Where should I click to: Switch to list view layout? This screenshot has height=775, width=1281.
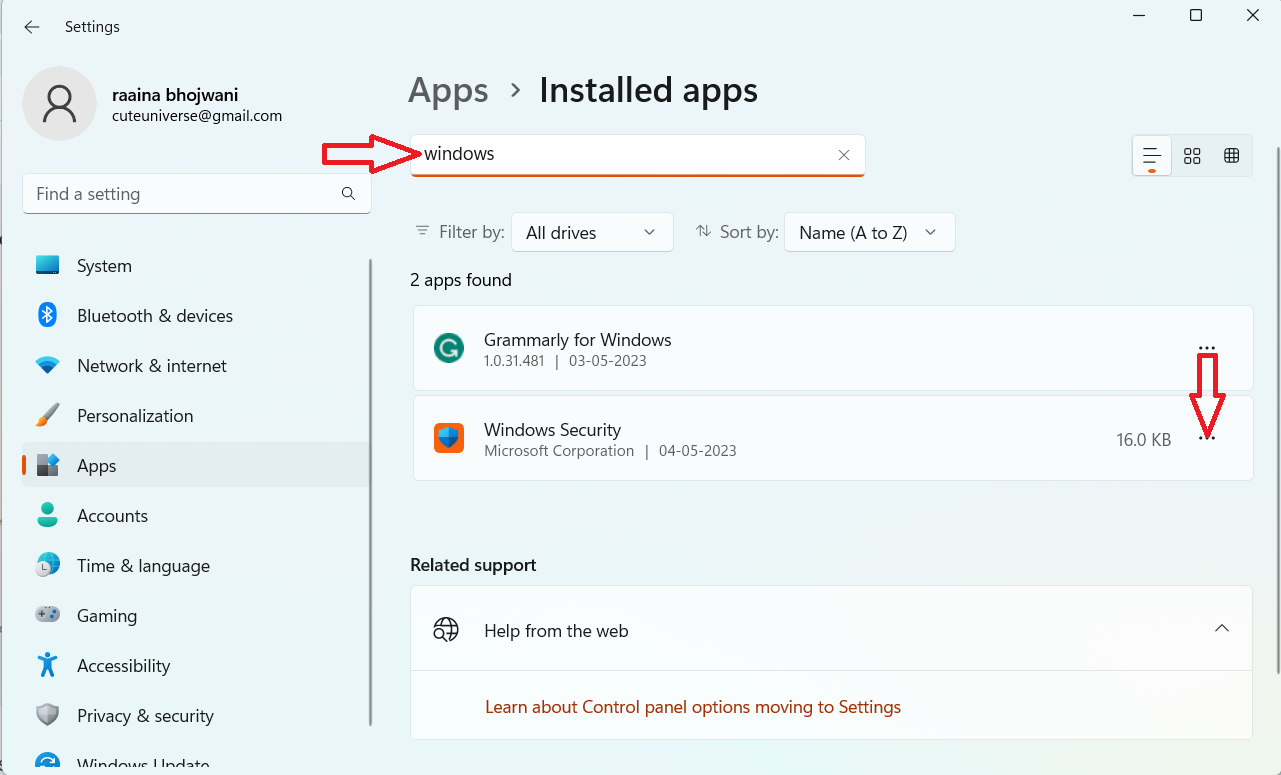pos(1152,156)
